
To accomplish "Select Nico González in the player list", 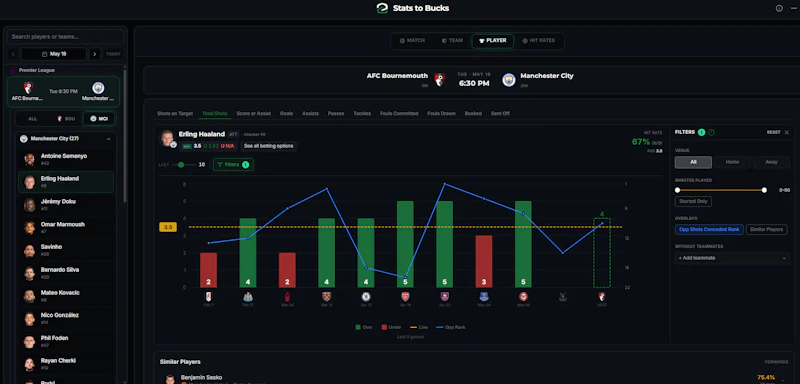I will coord(66,318).
